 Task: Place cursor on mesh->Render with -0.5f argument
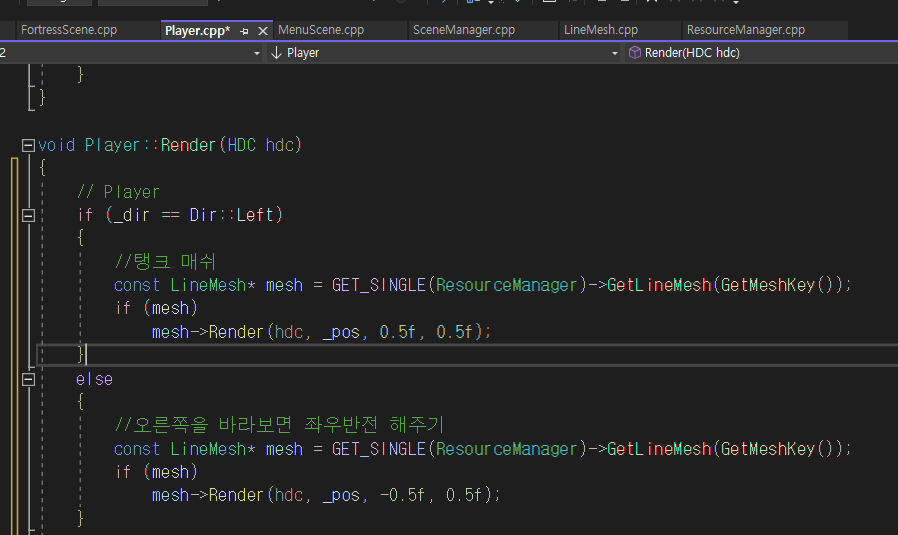pos(326,495)
